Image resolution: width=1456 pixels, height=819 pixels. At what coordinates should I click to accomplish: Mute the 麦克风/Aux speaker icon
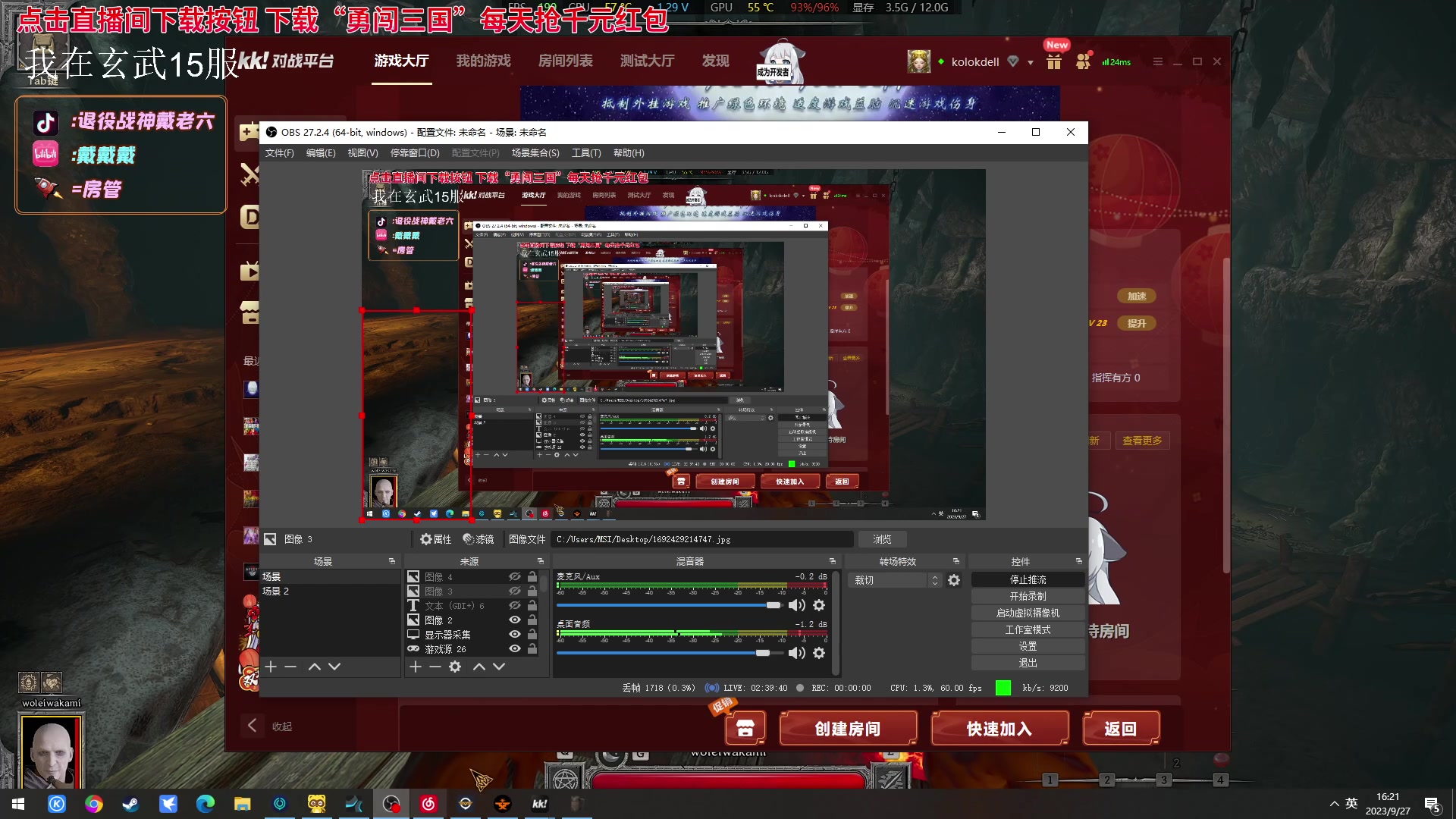click(796, 605)
